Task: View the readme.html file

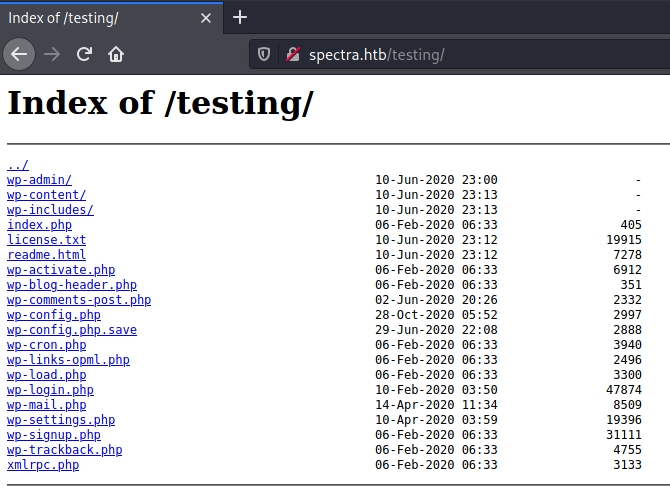Action: coord(46,255)
